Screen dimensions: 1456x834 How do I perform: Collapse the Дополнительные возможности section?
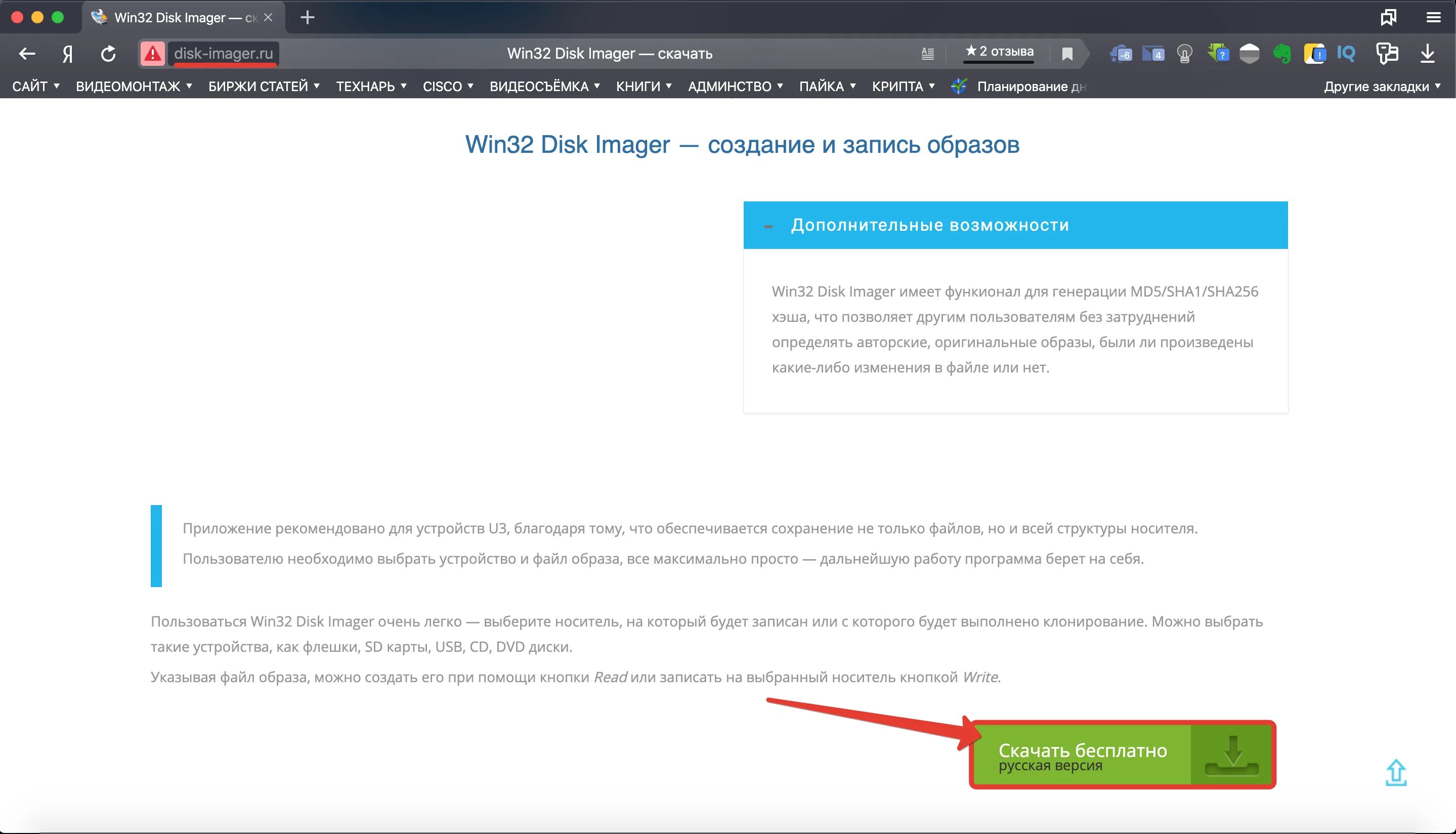pyautogui.click(x=768, y=226)
